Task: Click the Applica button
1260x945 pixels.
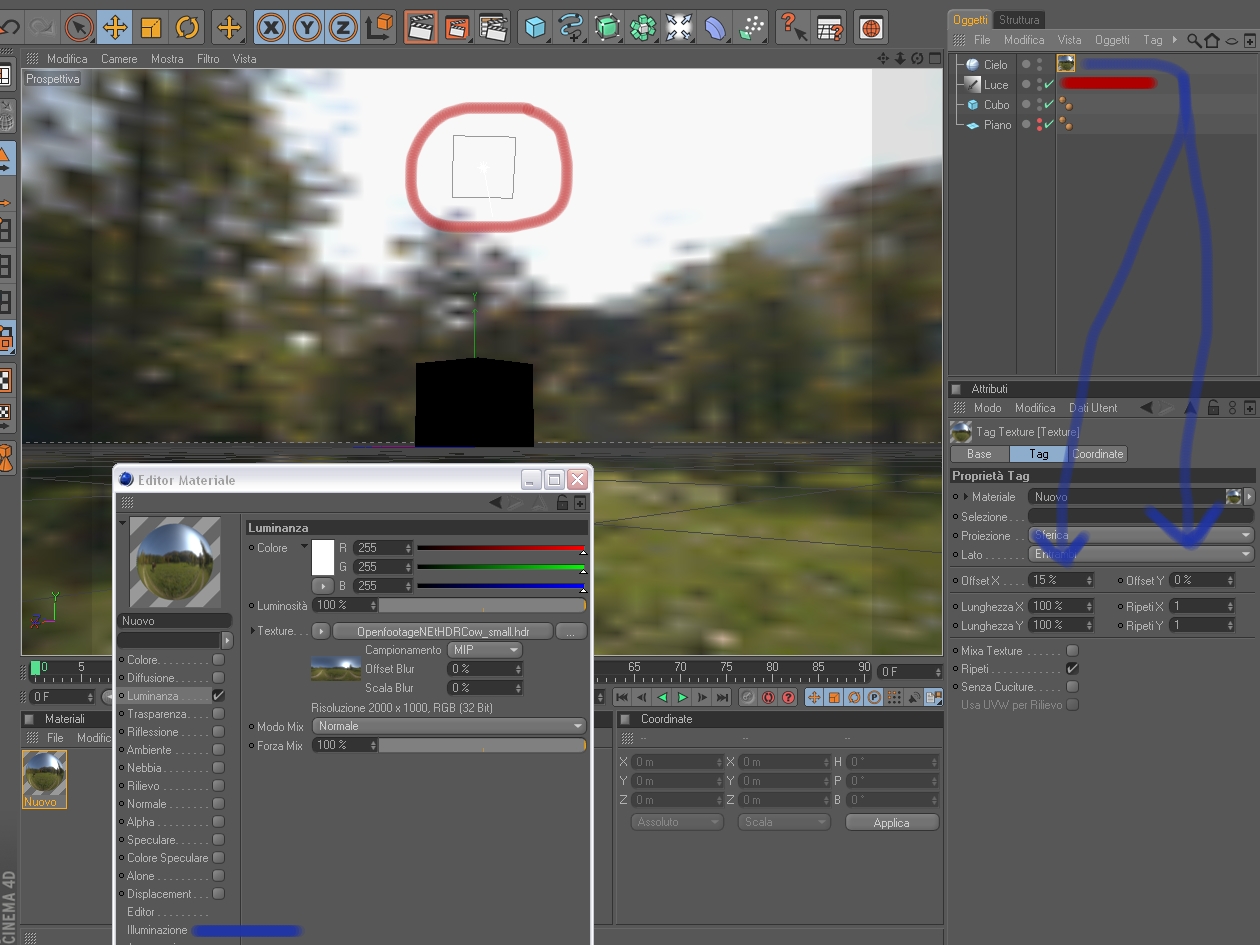Action: pos(891,823)
